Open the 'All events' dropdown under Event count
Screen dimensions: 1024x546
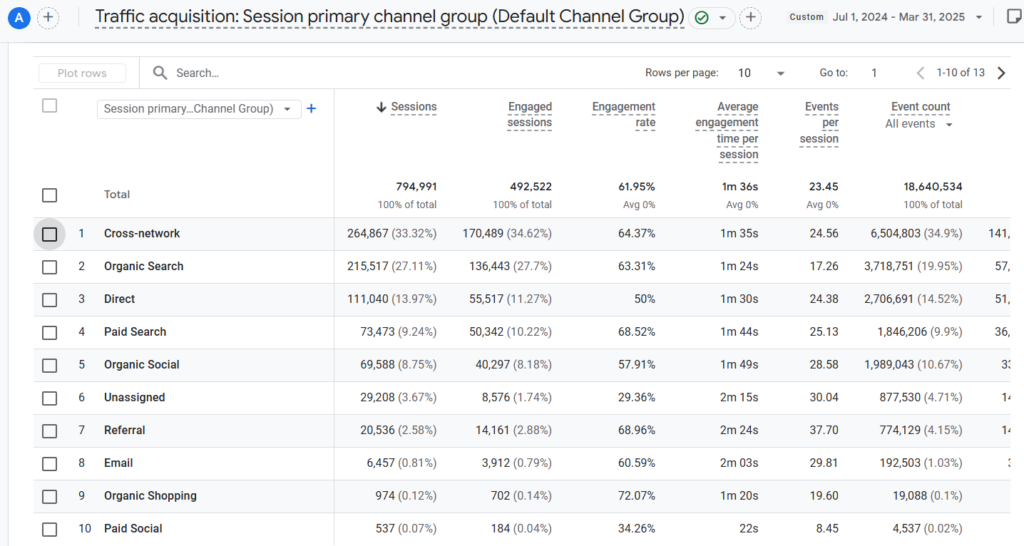[919, 124]
